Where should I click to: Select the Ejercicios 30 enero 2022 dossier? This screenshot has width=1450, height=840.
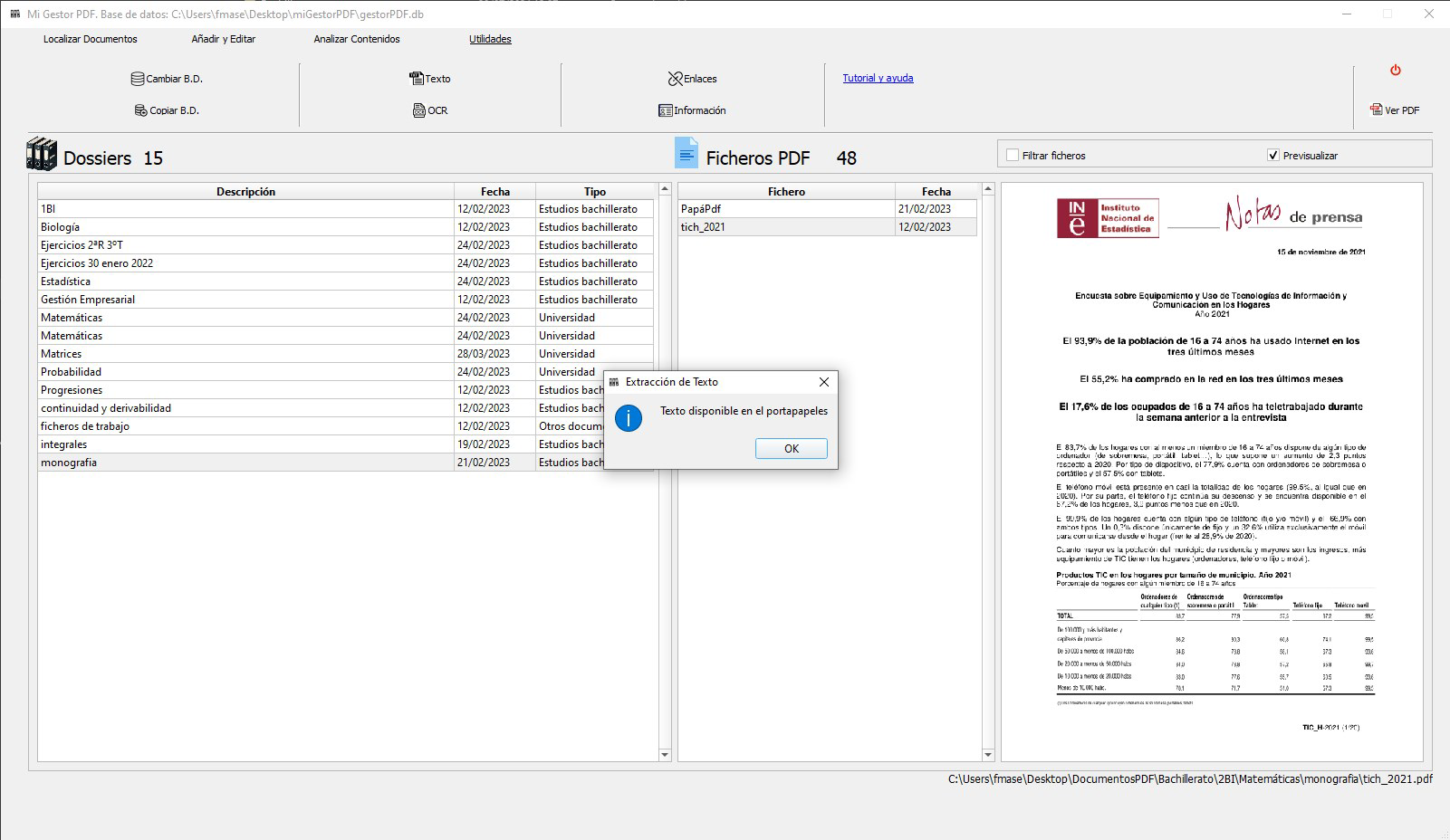click(345, 263)
